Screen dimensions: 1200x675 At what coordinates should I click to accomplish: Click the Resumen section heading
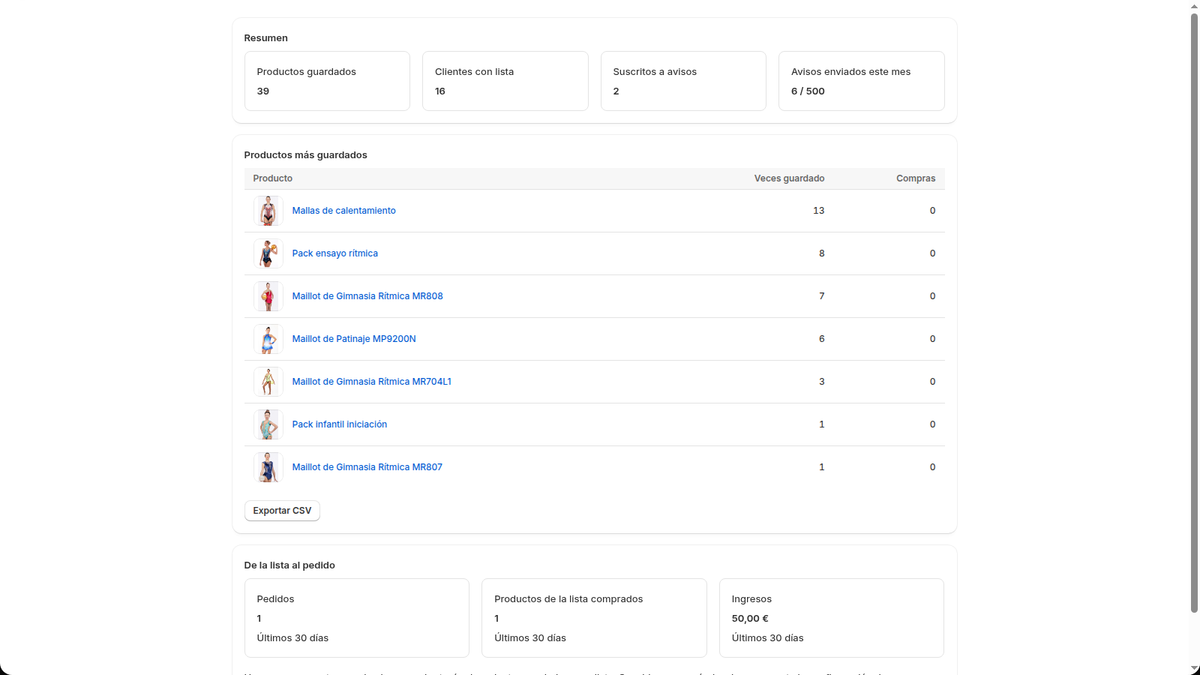(266, 38)
